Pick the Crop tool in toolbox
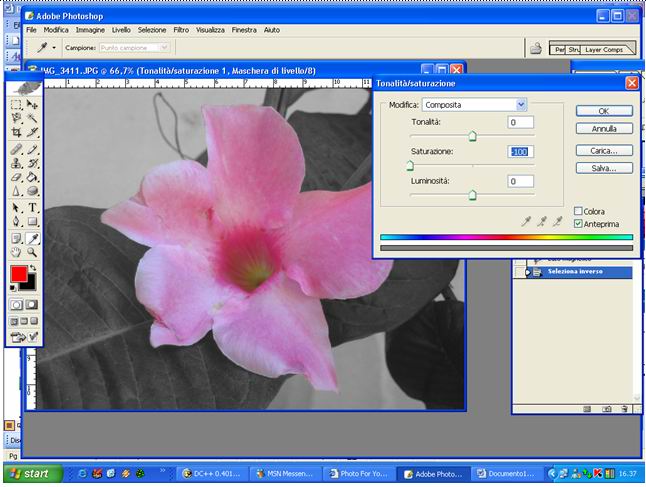The width and height of the screenshot is (646, 487). (x=16, y=133)
